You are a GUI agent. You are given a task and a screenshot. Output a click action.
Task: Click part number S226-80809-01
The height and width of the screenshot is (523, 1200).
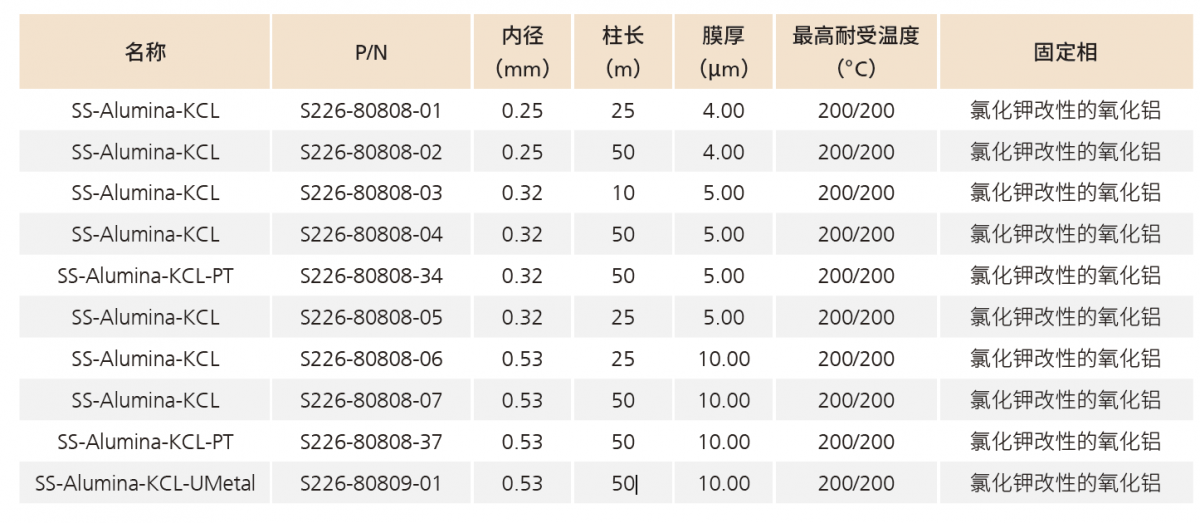coord(371,484)
